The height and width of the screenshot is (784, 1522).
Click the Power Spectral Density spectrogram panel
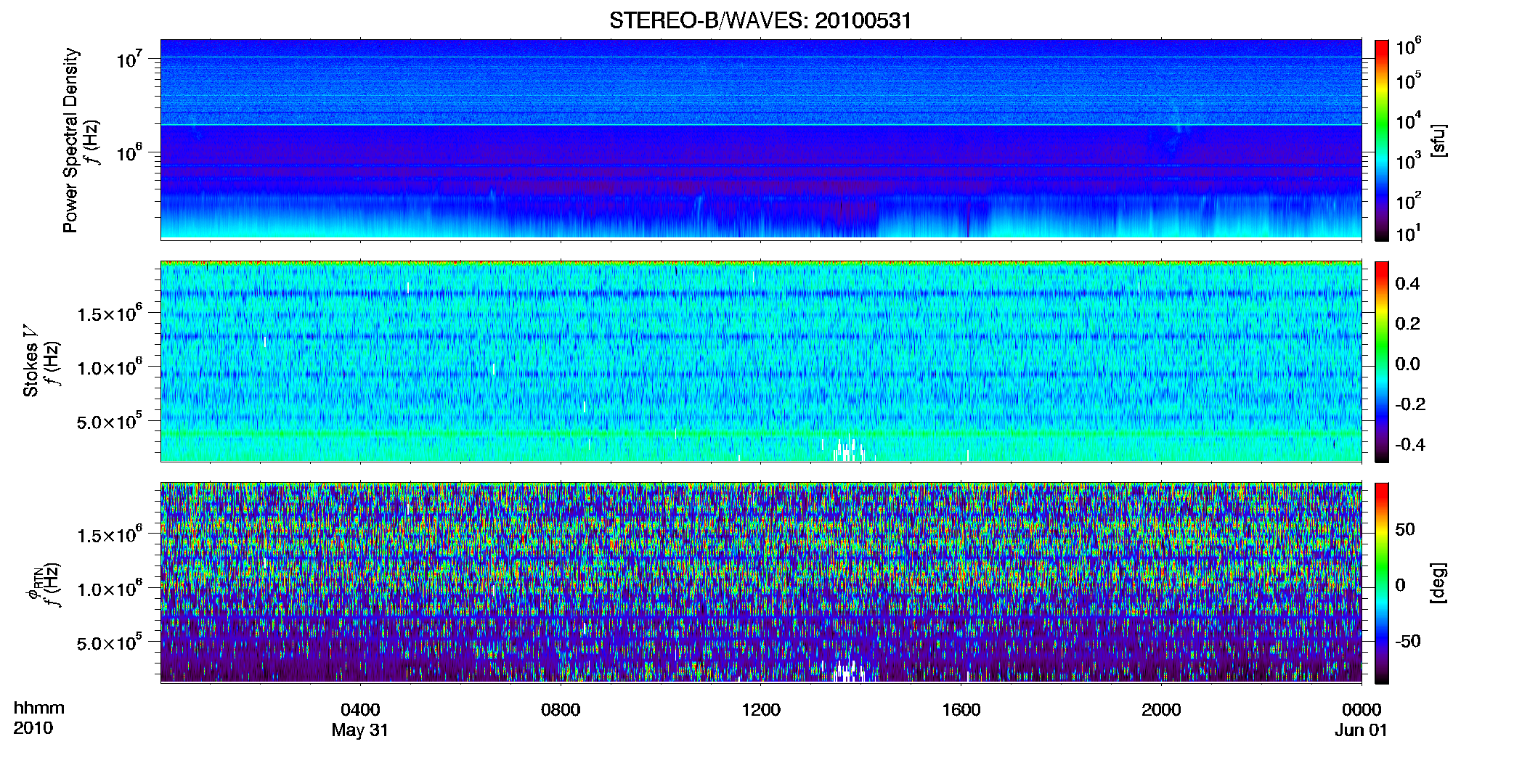[x=761, y=139]
